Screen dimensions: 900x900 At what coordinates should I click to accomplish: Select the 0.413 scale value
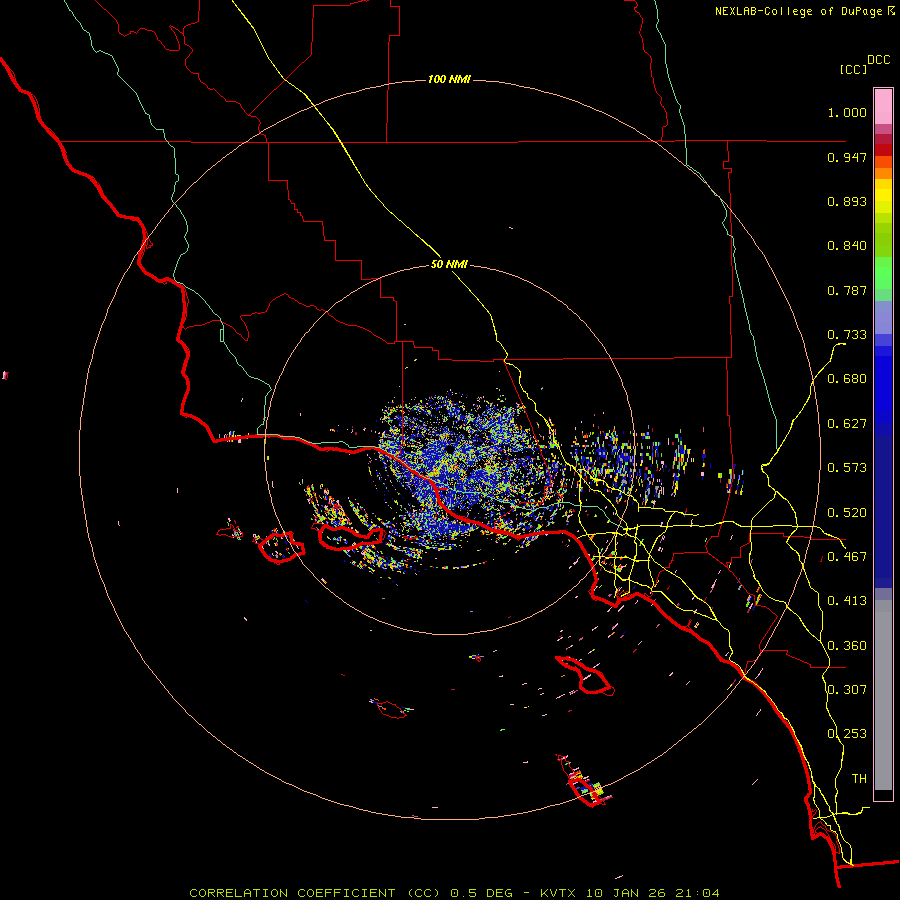coord(847,601)
